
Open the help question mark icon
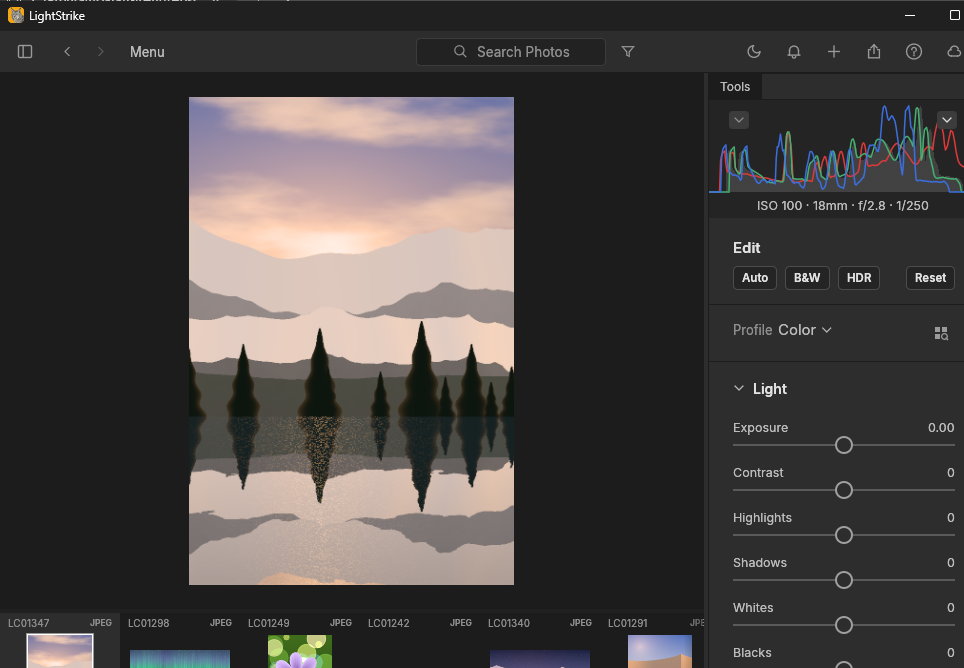point(914,52)
